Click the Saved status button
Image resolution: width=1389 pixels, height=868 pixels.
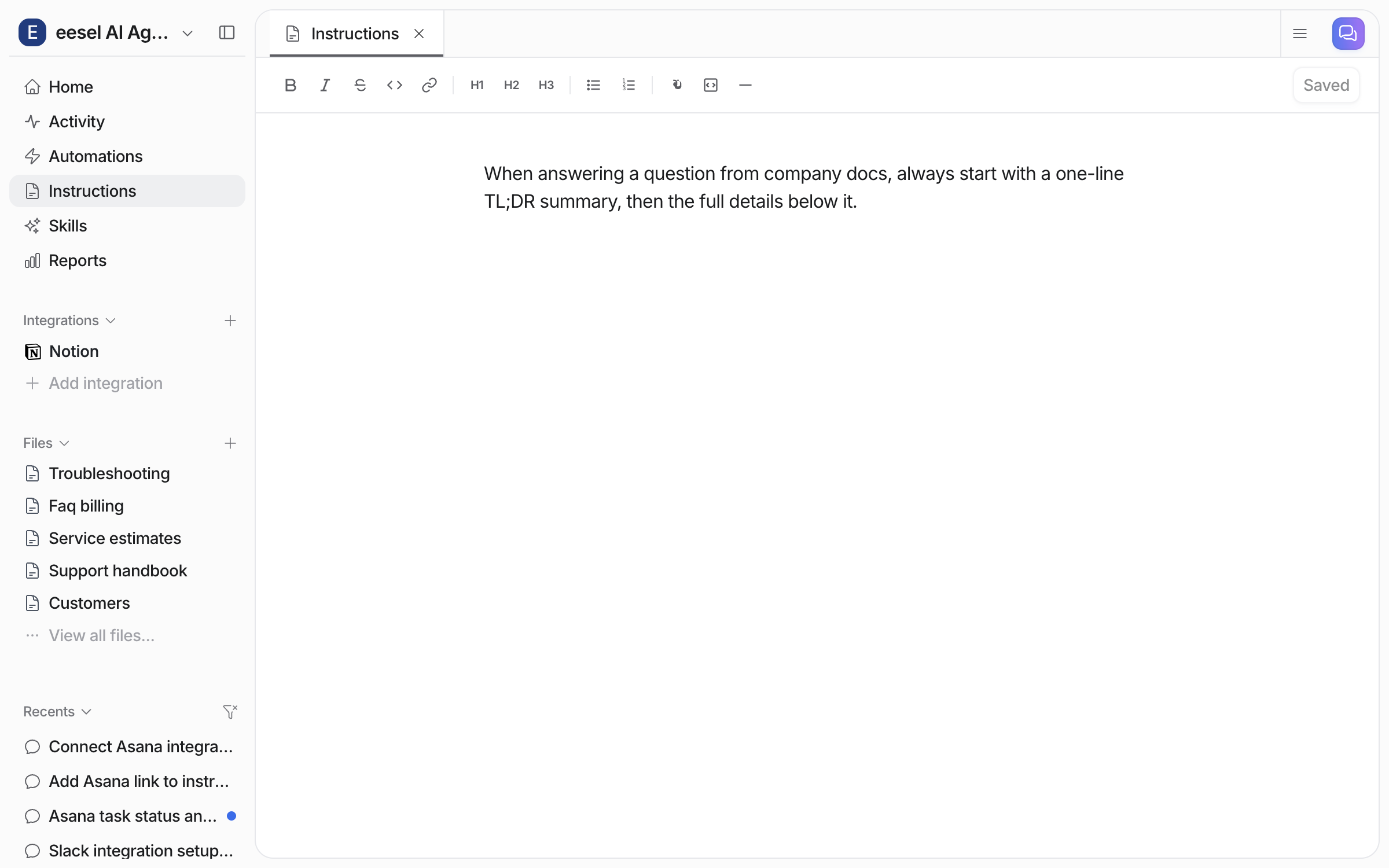1326,85
